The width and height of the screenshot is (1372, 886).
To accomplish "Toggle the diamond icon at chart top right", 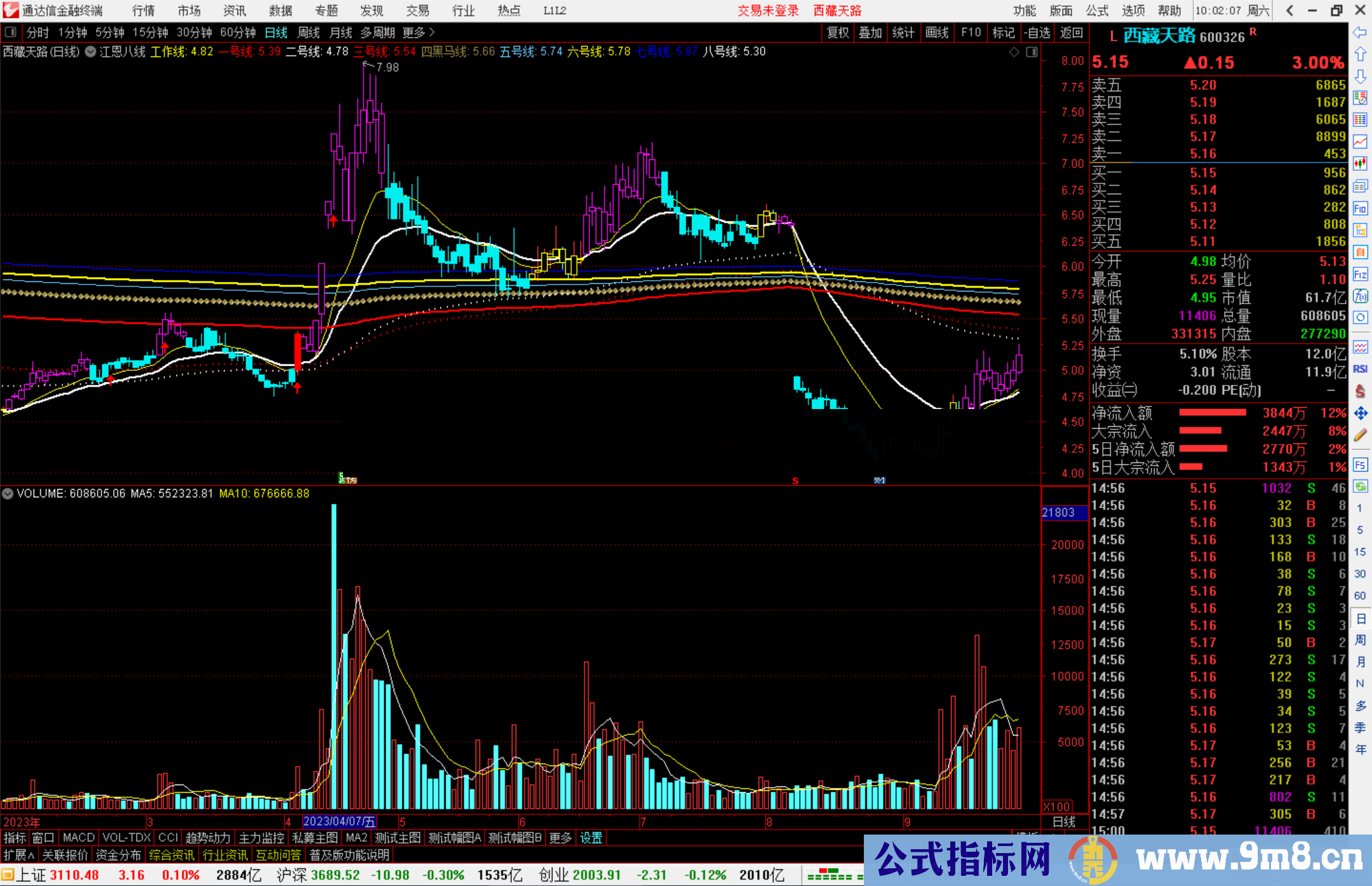I will tap(1014, 52).
